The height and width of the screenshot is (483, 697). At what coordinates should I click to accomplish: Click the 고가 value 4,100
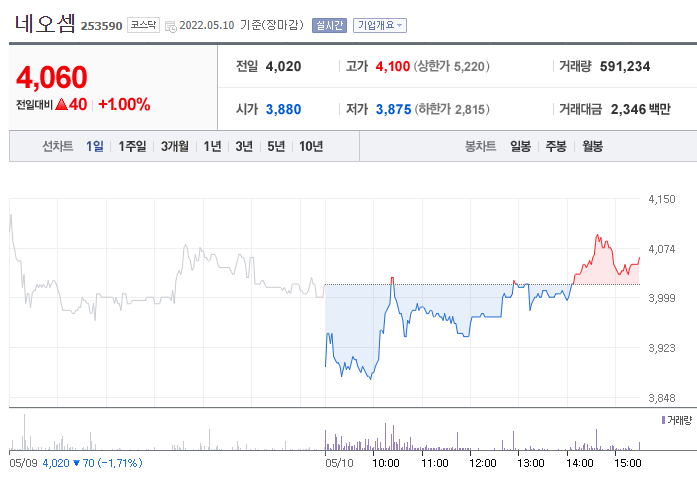[393, 67]
